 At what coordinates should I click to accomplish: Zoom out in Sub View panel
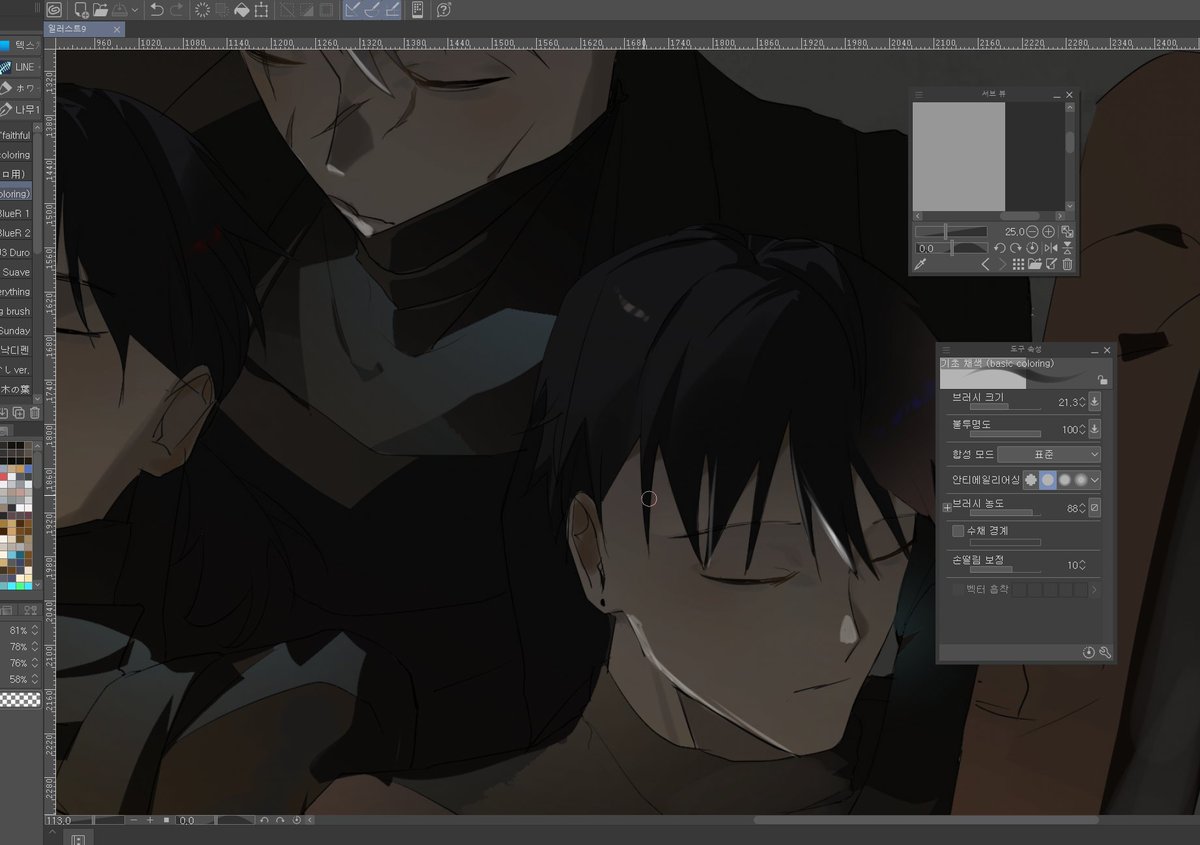pos(1033,232)
